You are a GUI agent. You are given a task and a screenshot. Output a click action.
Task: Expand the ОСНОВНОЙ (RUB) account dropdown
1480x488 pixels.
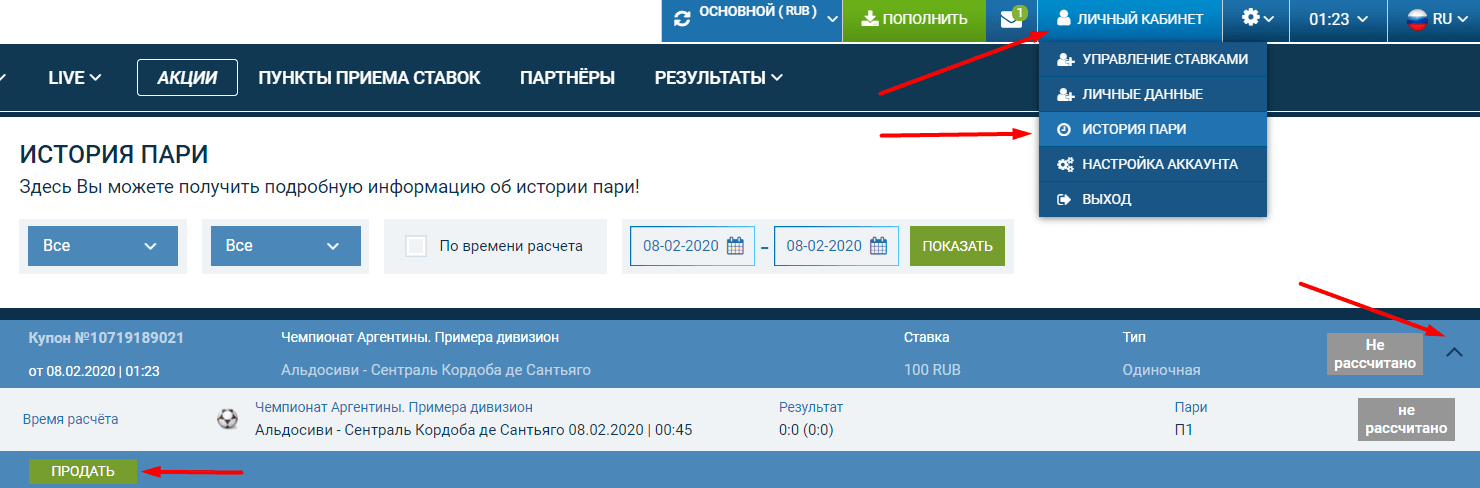pos(751,19)
